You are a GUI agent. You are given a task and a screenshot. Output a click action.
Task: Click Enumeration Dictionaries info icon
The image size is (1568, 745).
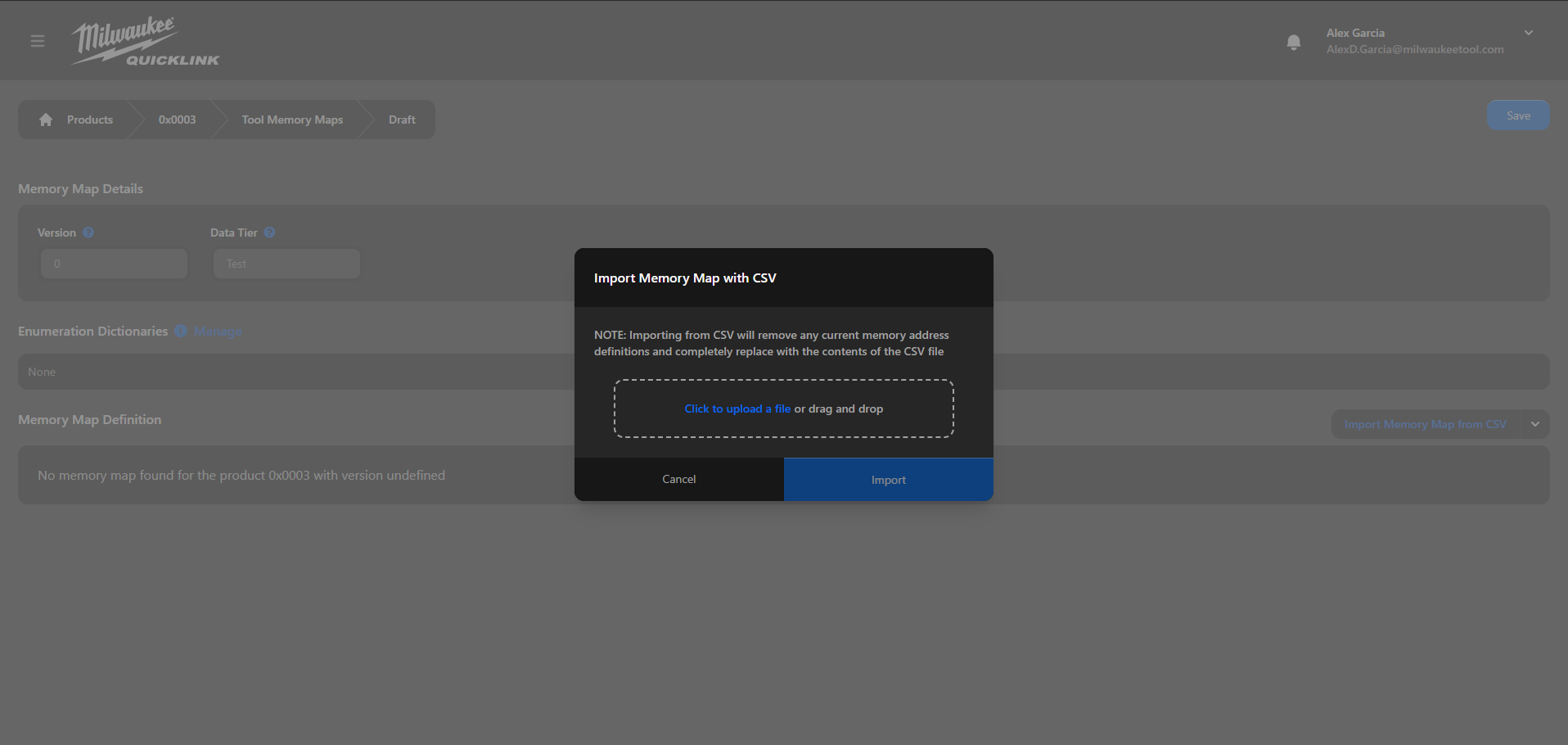click(x=181, y=331)
